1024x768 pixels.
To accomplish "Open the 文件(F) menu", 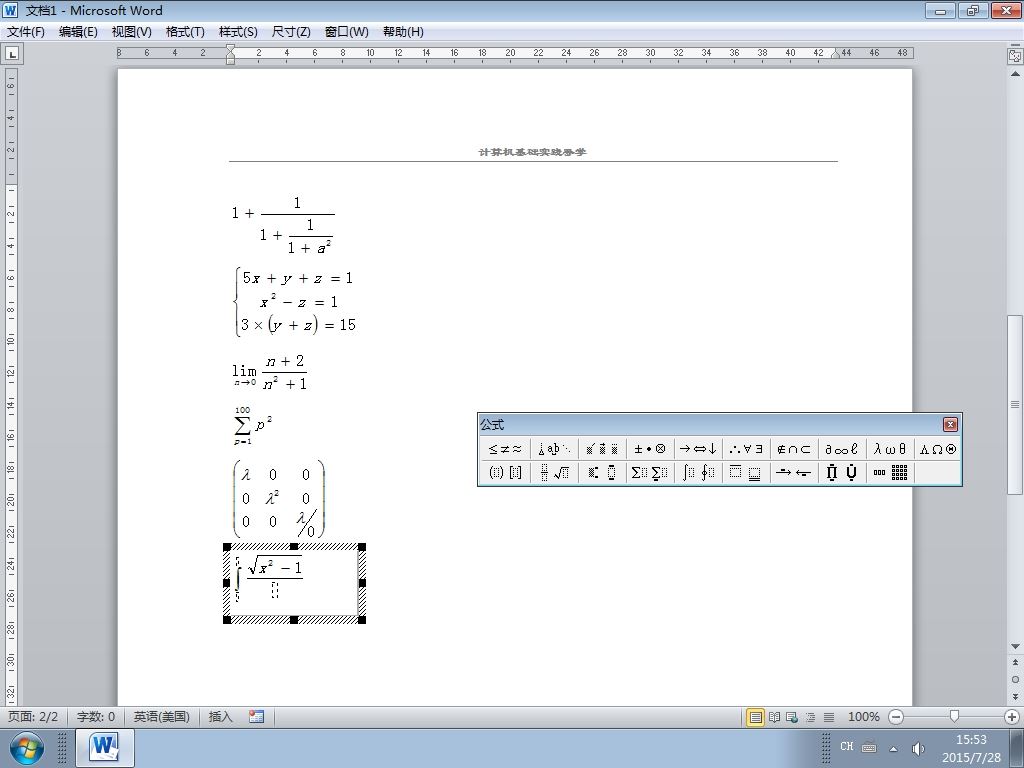I will (x=25, y=32).
